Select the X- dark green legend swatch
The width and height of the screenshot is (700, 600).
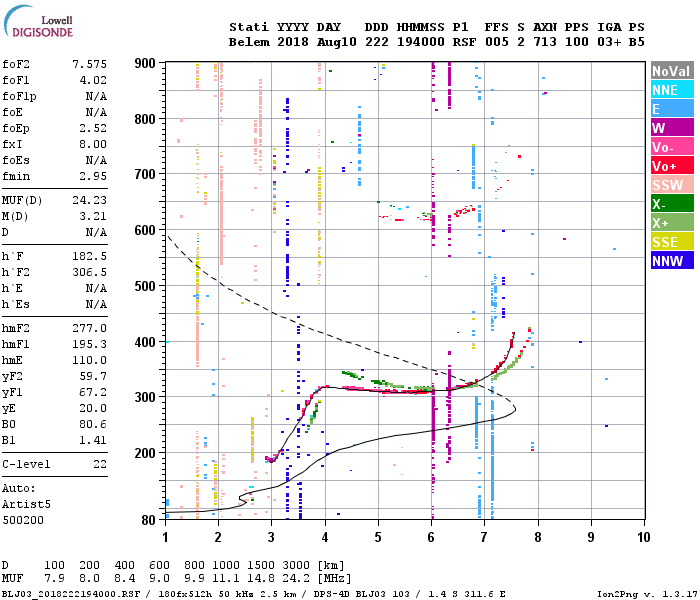point(672,204)
